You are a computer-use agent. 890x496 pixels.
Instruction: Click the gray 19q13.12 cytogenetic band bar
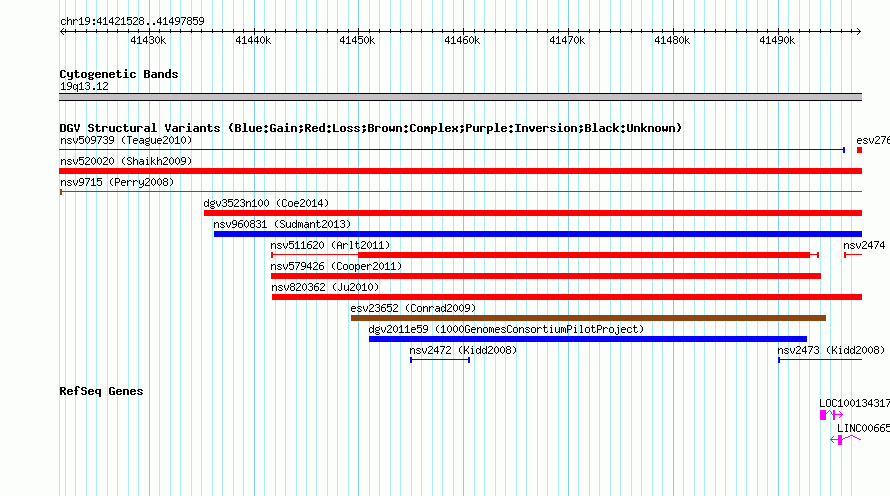(460, 97)
